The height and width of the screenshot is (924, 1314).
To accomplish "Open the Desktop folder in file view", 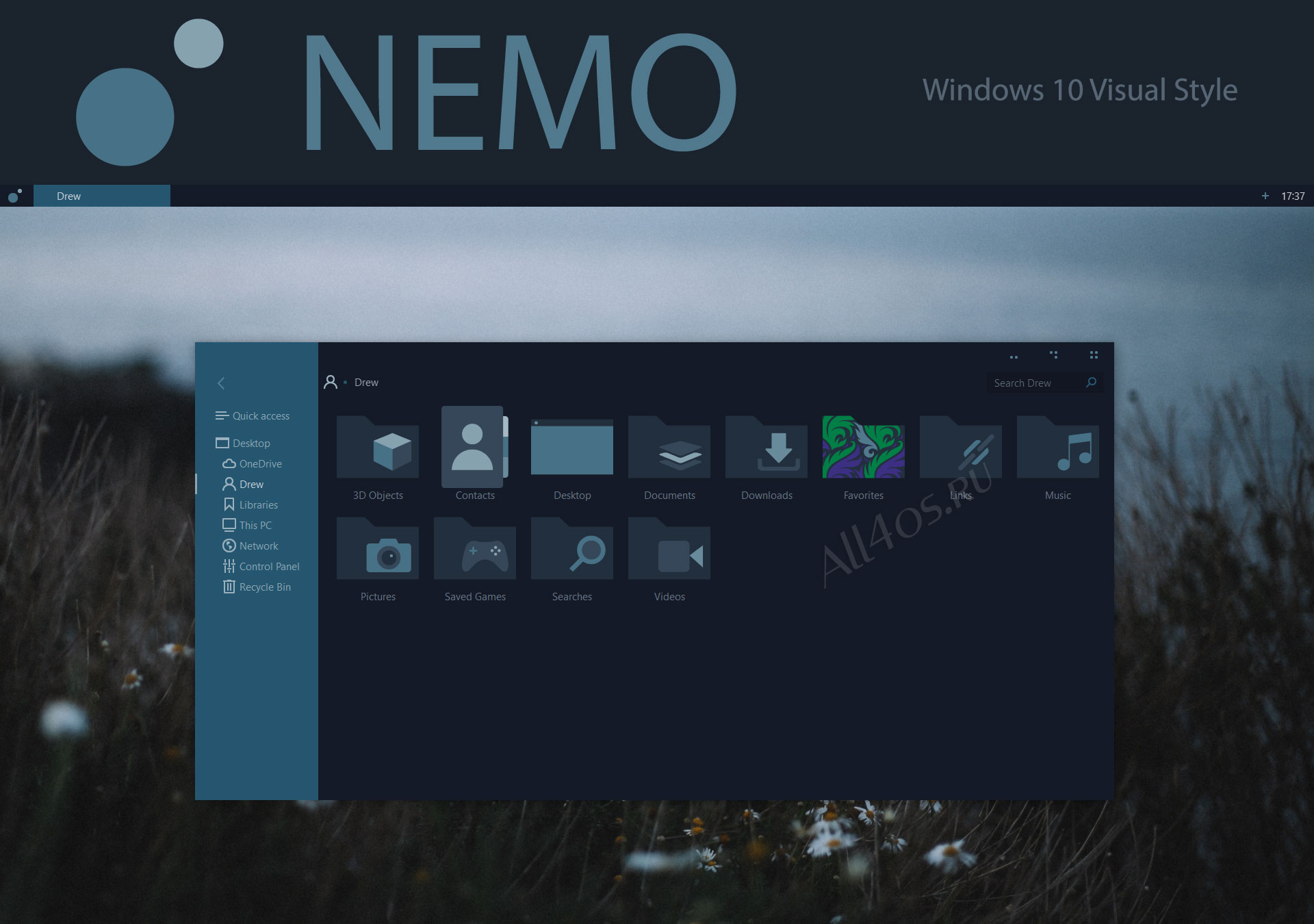I will pyautogui.click(x=572, y=447).
